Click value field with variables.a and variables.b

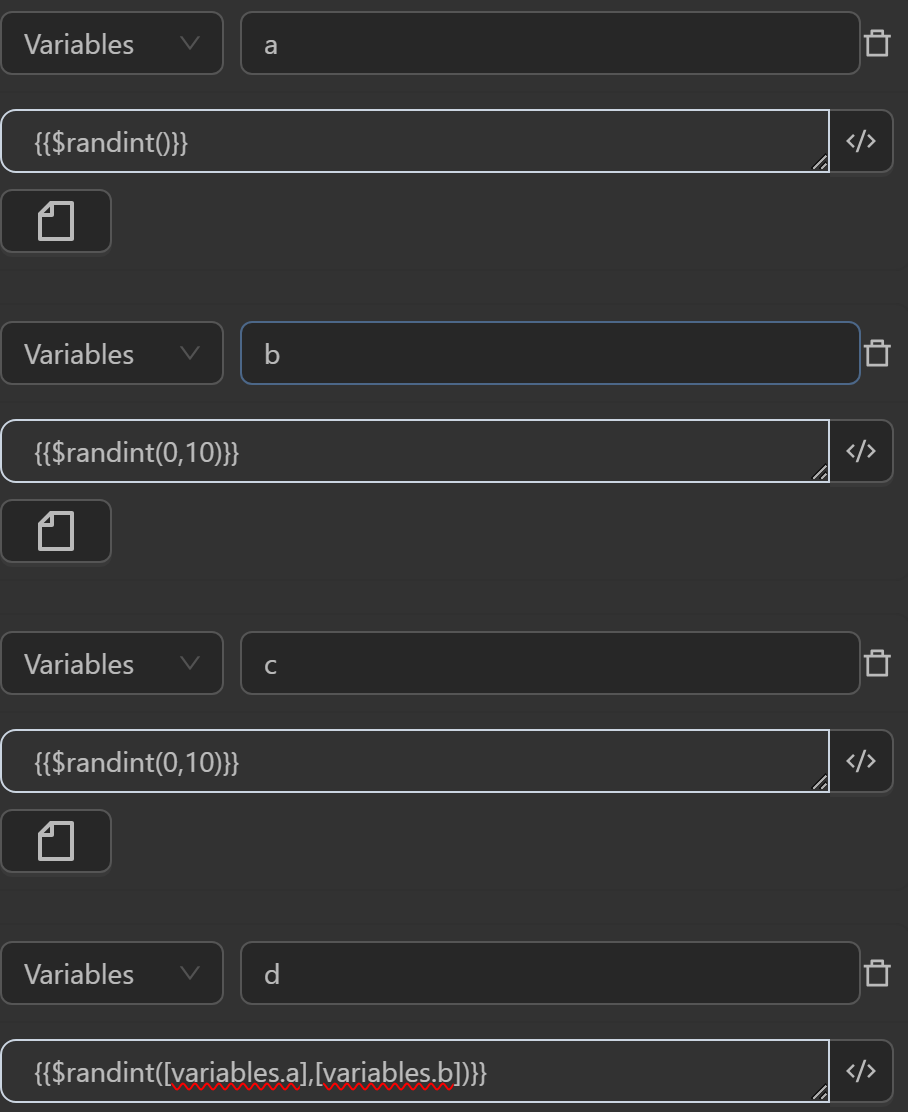pyautogui.click(x=414, y=1071)
